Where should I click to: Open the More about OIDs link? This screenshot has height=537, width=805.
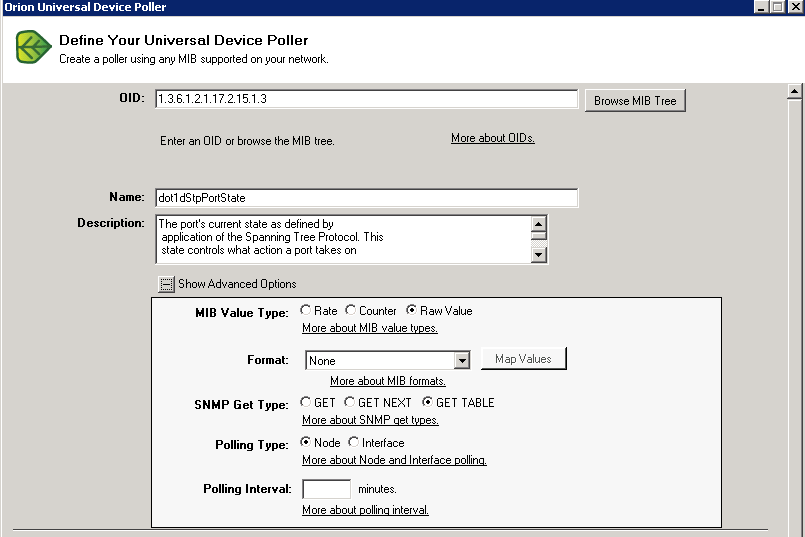coord(493,138)
